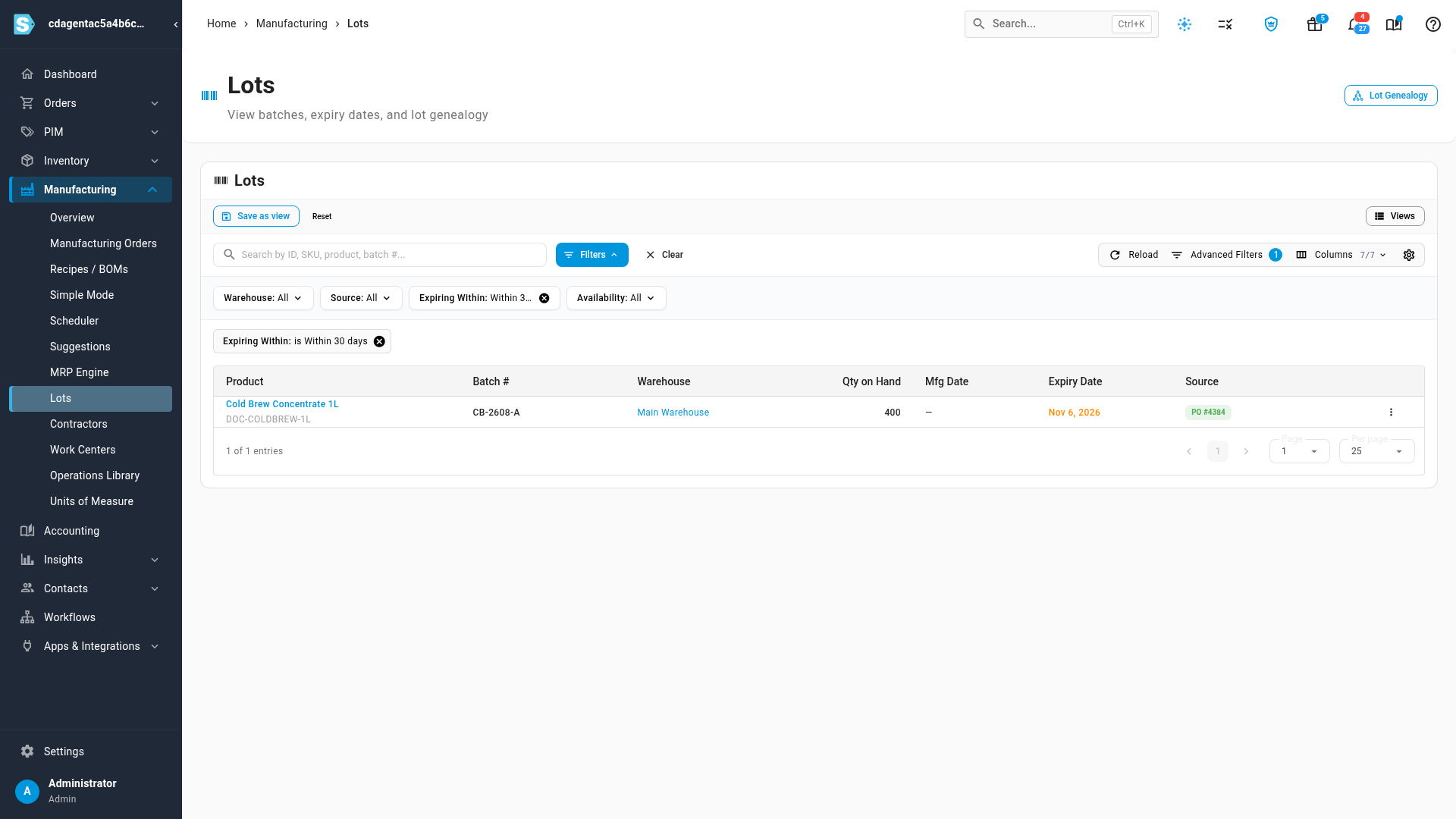The width and height of the screenshot is (1456, 819).
Task: Collapse the sidebar with the arrow icon
Action: pyautogui.click(x=176, y=24)
